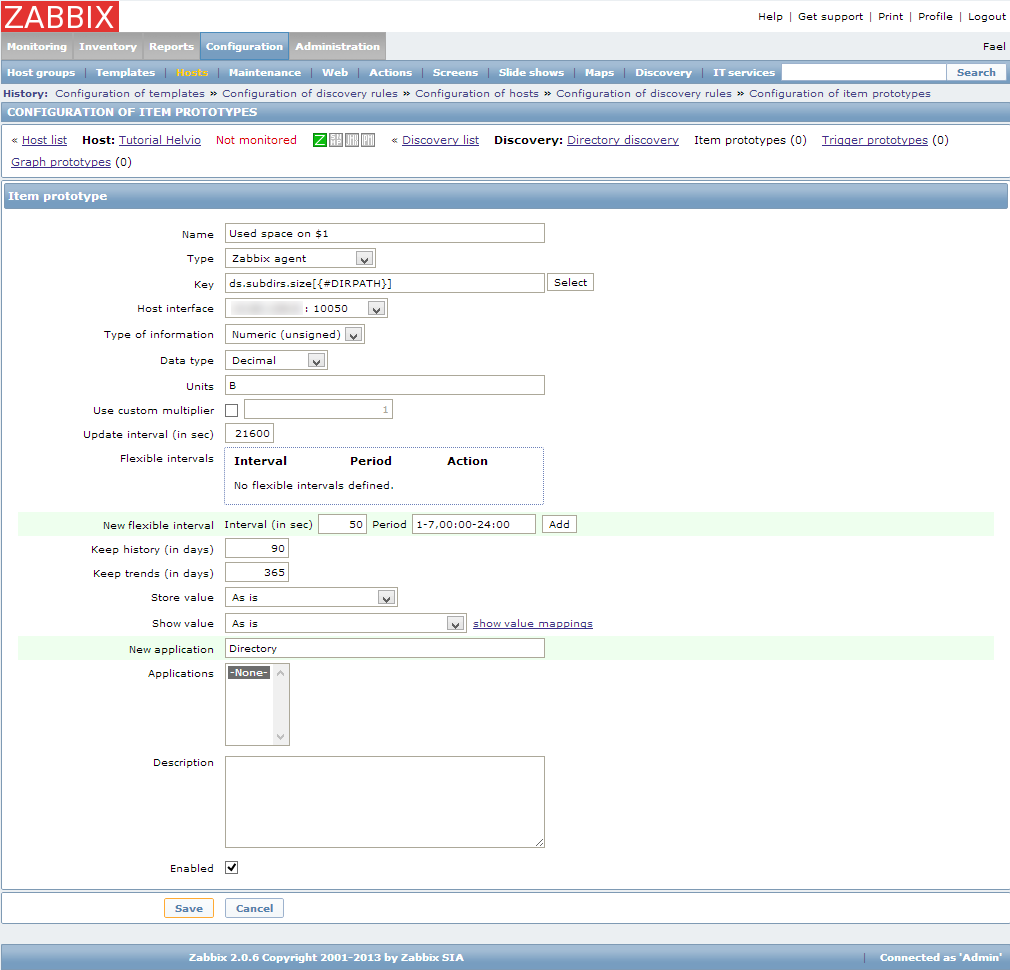Screen dimensions: 1010x970
Task: Click the Keep trends field
Action: click(257, 572)
